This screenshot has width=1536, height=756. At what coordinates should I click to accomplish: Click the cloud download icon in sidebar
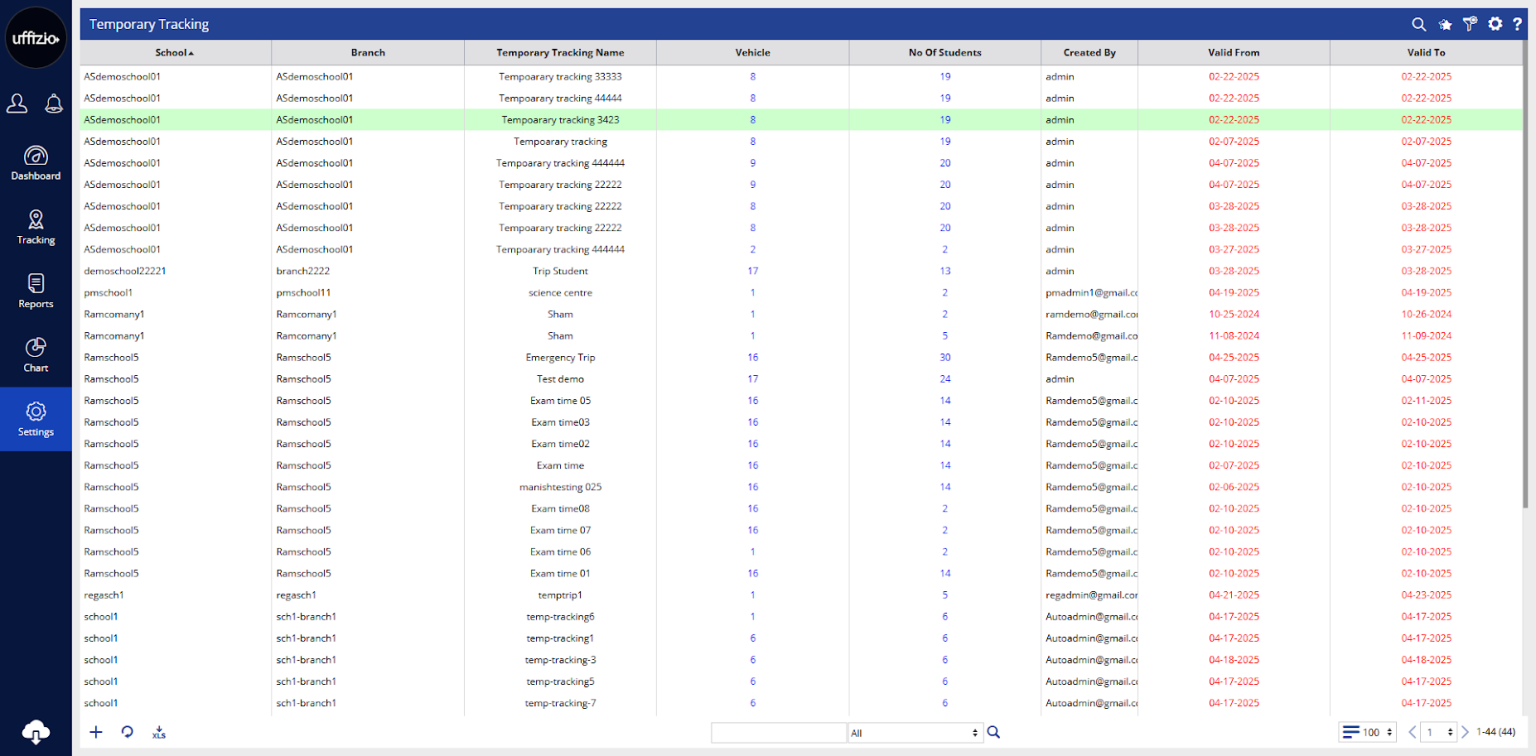click(35, 732)
